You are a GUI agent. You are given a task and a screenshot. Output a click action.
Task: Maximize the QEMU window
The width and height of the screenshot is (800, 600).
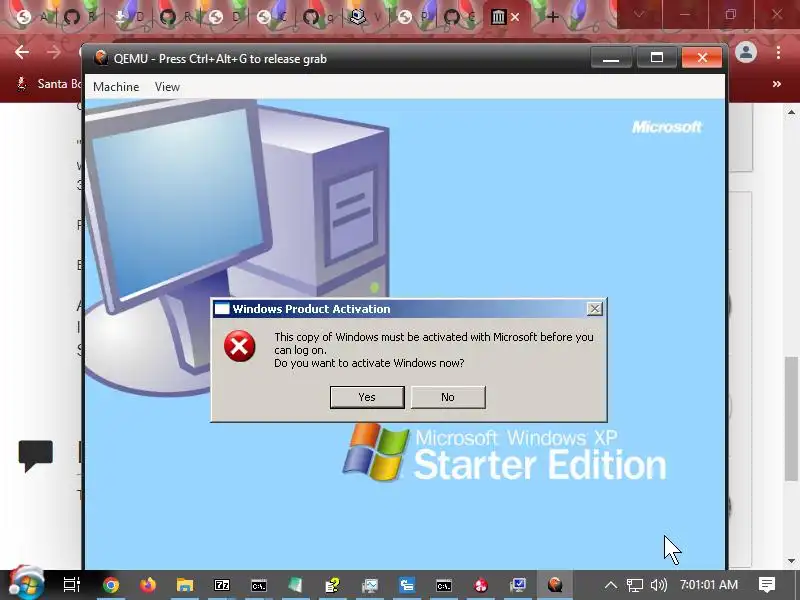[657, 58]
